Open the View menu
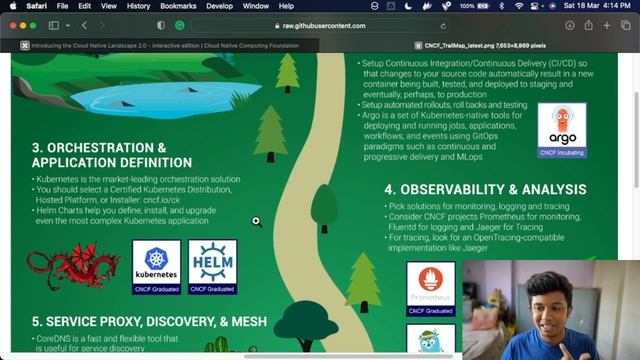Screen dimensions: 640x360 pos(109,6)
